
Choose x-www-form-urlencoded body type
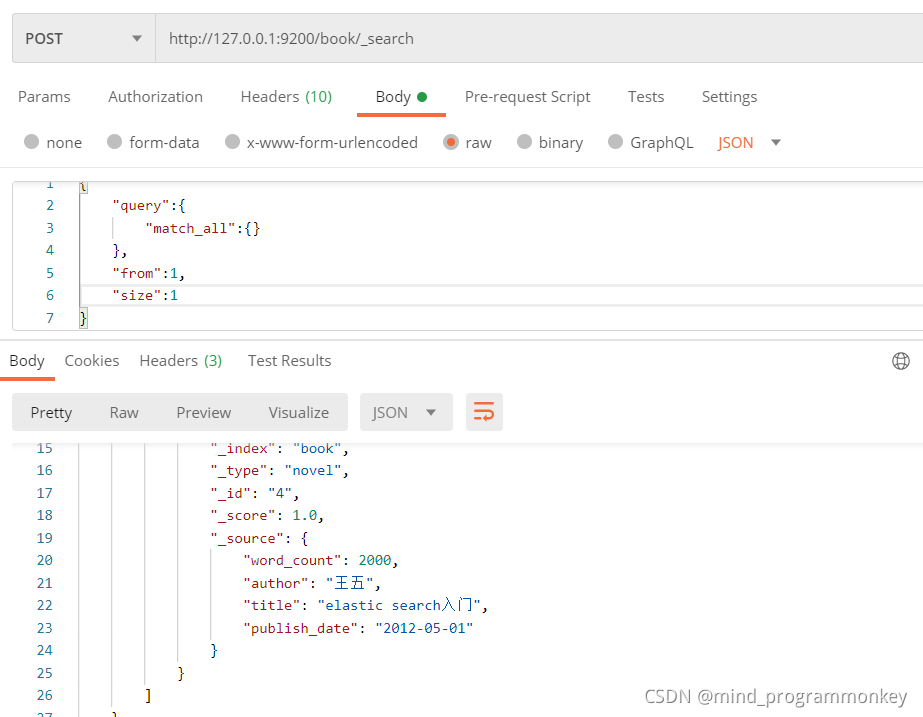[x=233, y=142]
